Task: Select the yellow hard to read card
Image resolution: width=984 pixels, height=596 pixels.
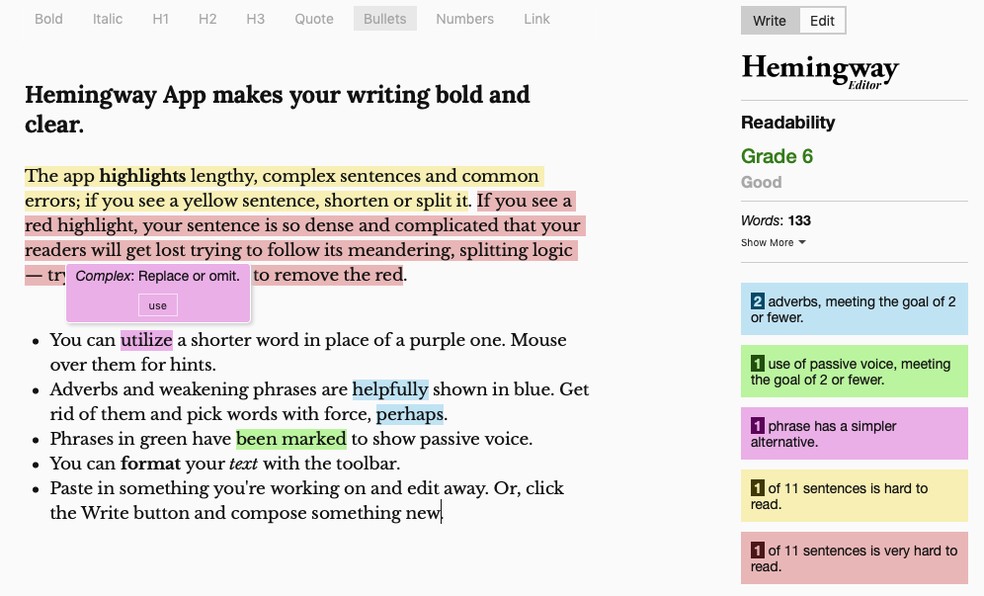Action: [854, 496]
